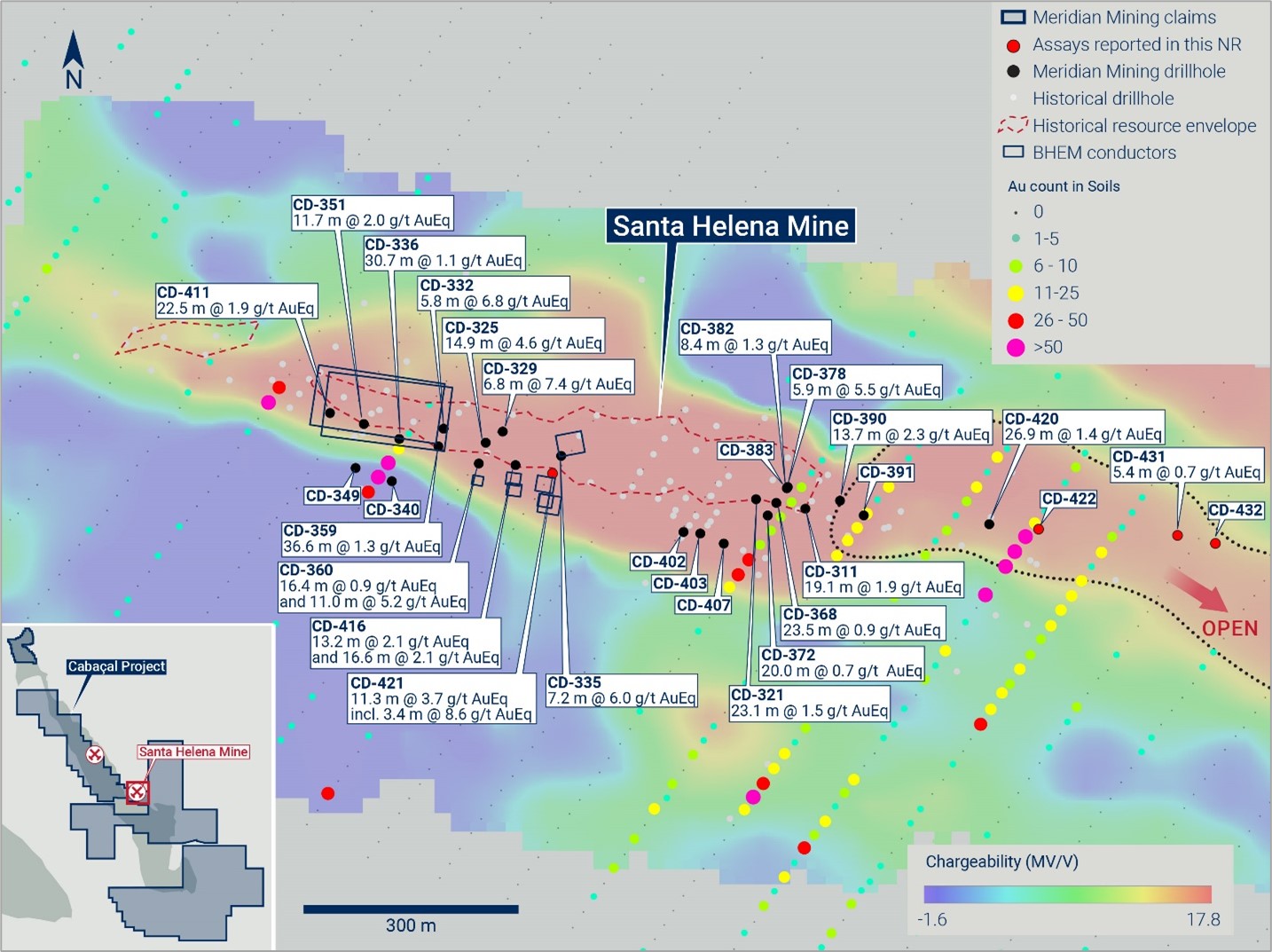Select the CD-351 drillhole label
1272x952 pixels.
tap(373, 213)
